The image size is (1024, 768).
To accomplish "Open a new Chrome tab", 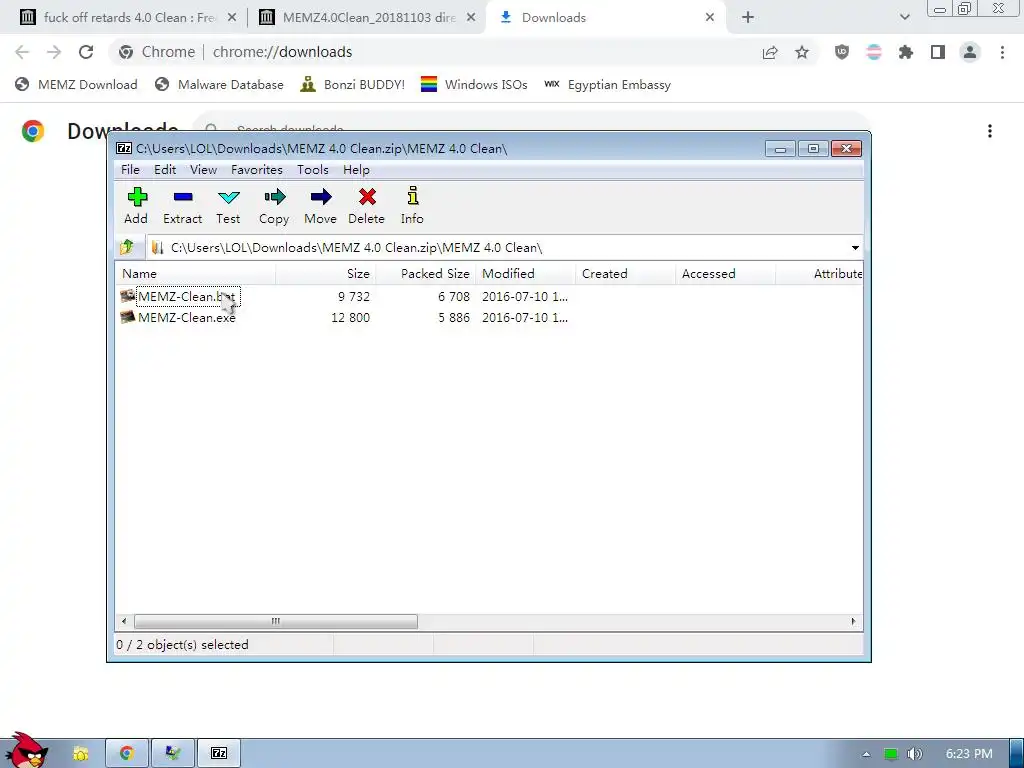I will [x=748, y=18].
